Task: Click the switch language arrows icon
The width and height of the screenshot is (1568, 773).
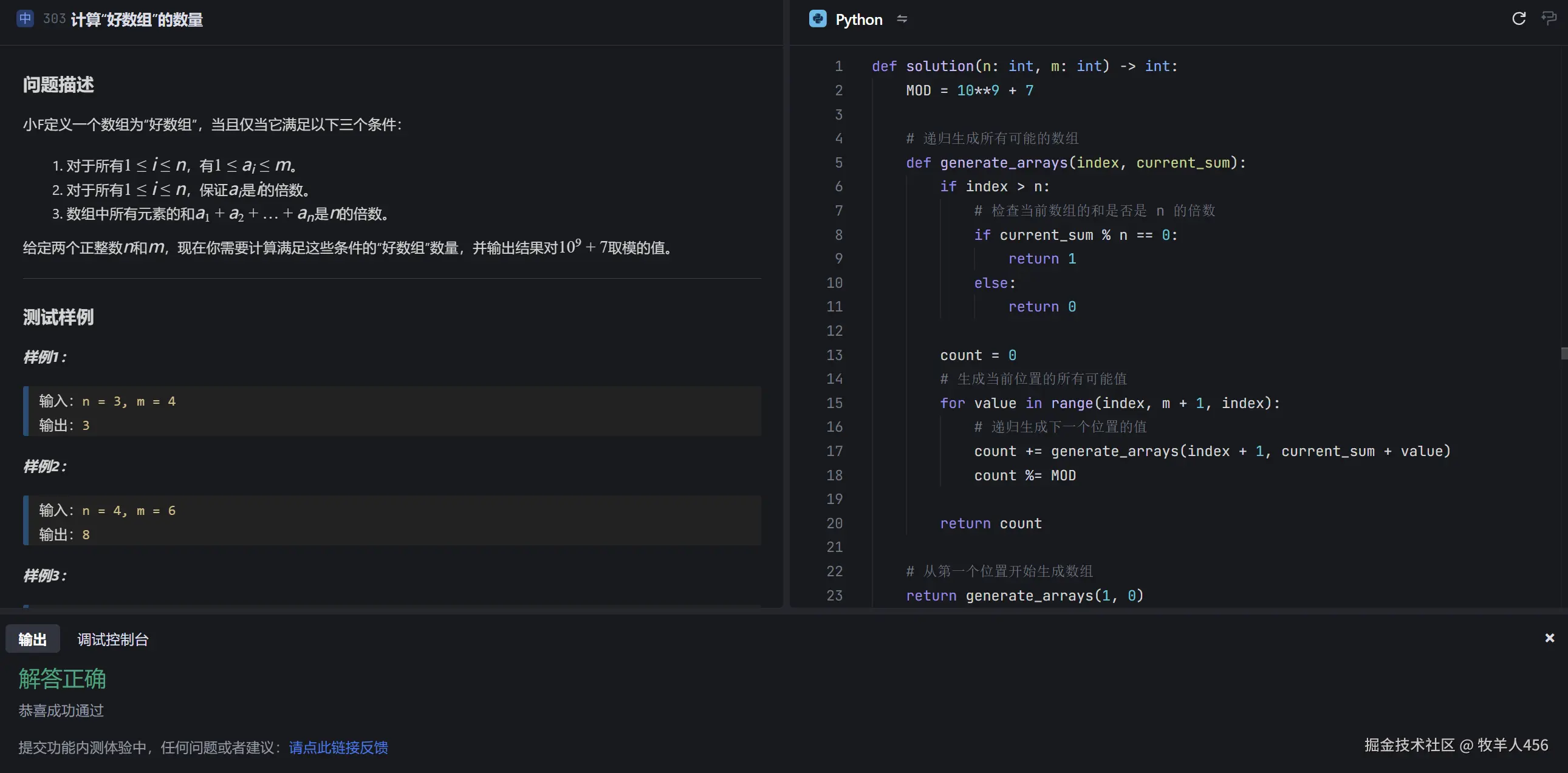Action: (x=902, y=19)
